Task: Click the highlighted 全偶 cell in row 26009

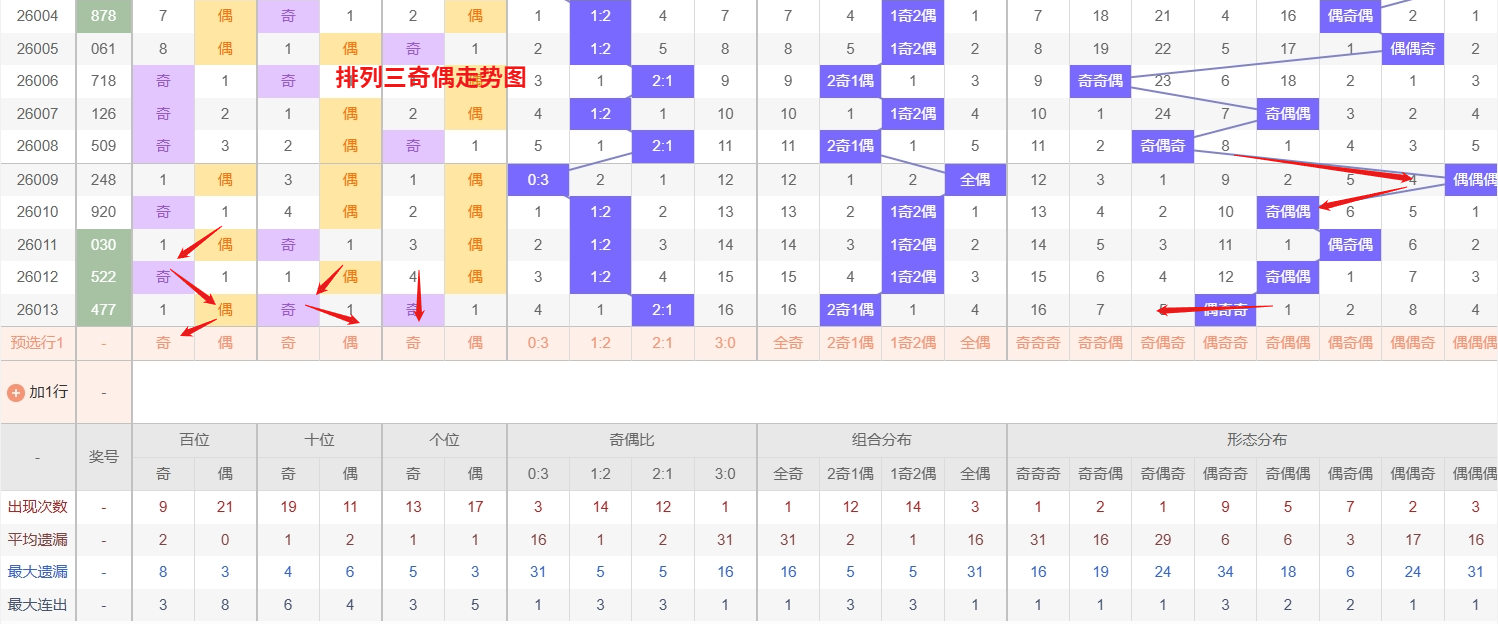Action: pyautogui.click(x=975, y=180)
